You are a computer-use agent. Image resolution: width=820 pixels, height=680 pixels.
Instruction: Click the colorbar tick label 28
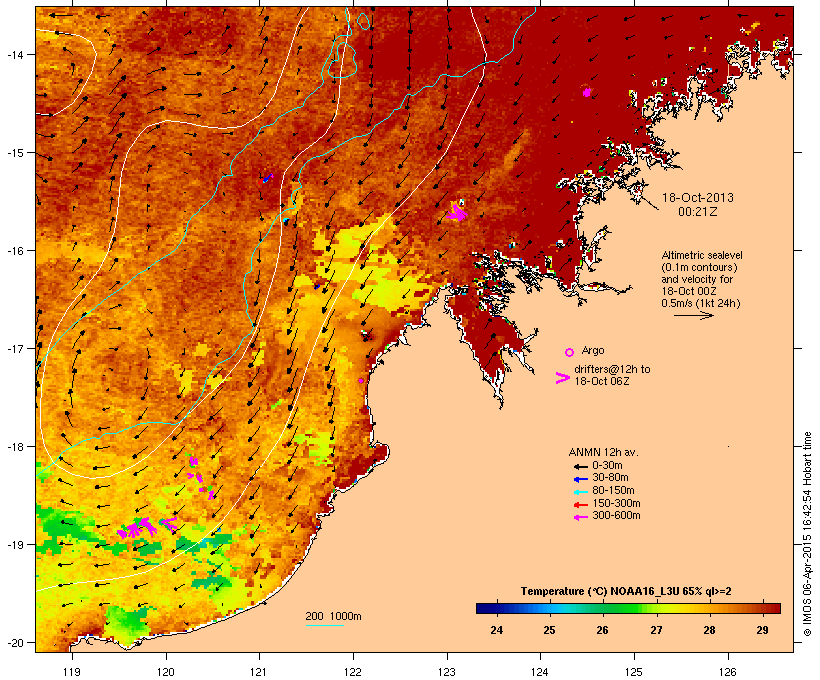709,630
